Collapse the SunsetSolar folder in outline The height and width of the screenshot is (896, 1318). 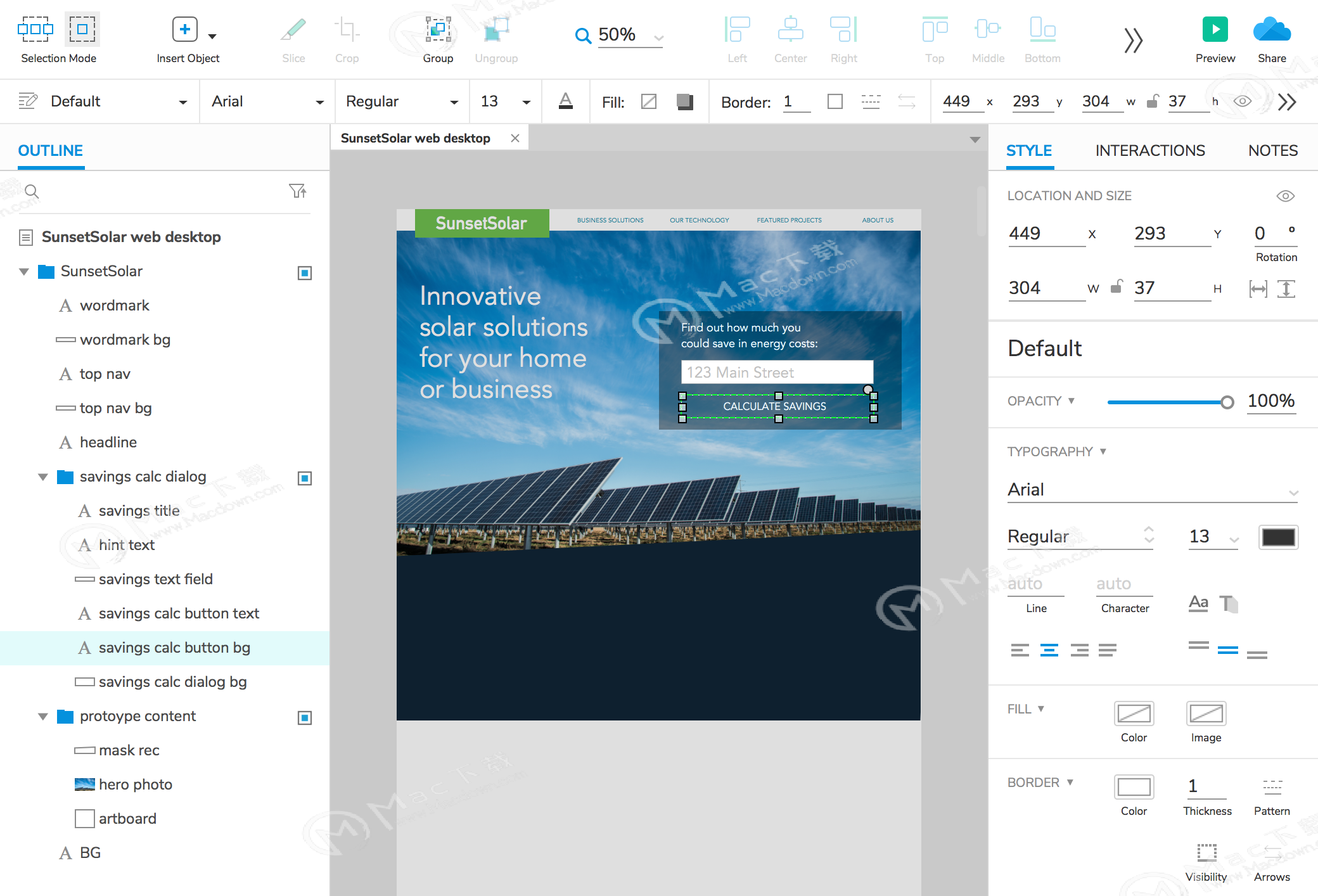point(24,272)
